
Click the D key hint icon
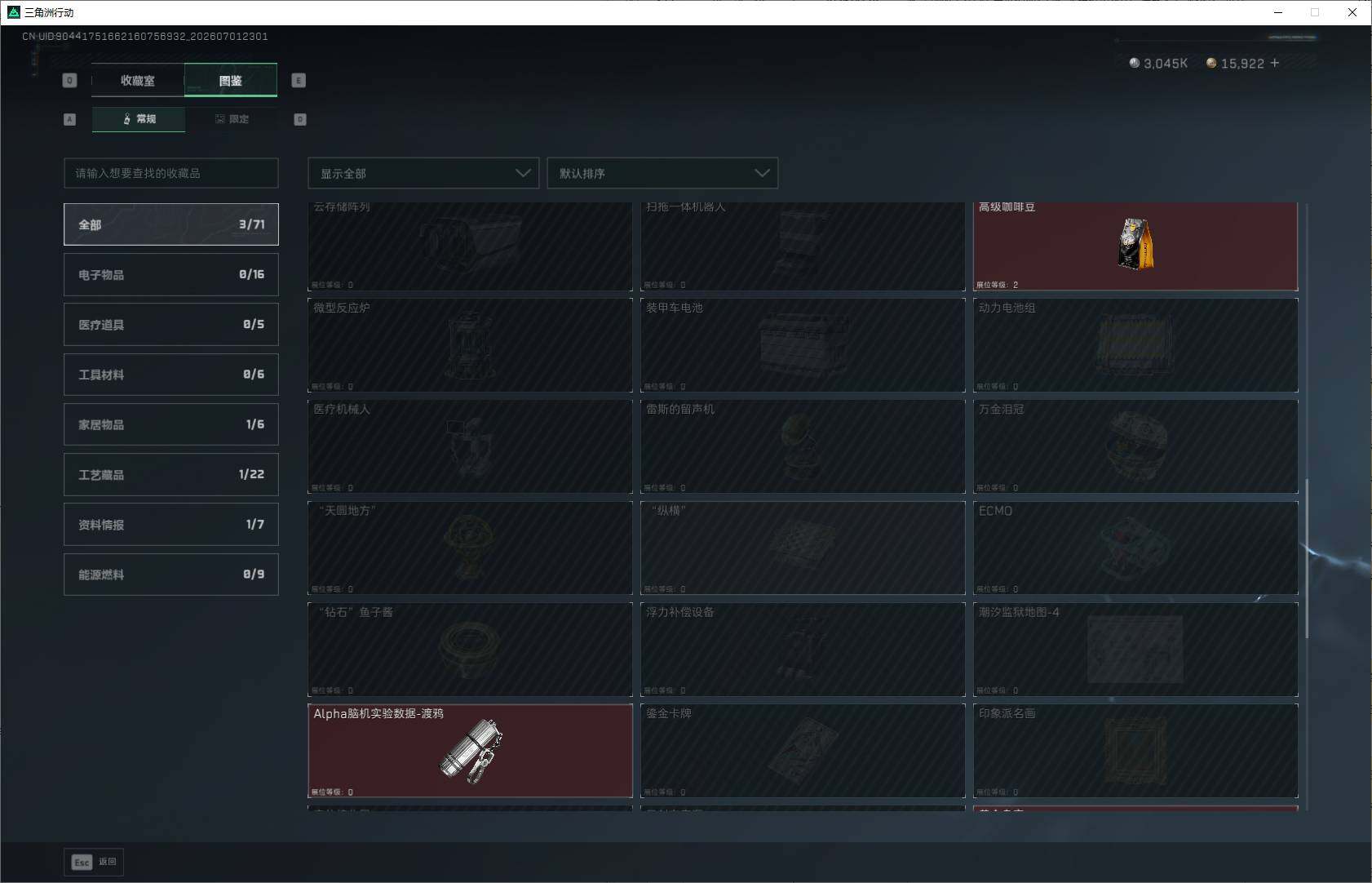300,119
